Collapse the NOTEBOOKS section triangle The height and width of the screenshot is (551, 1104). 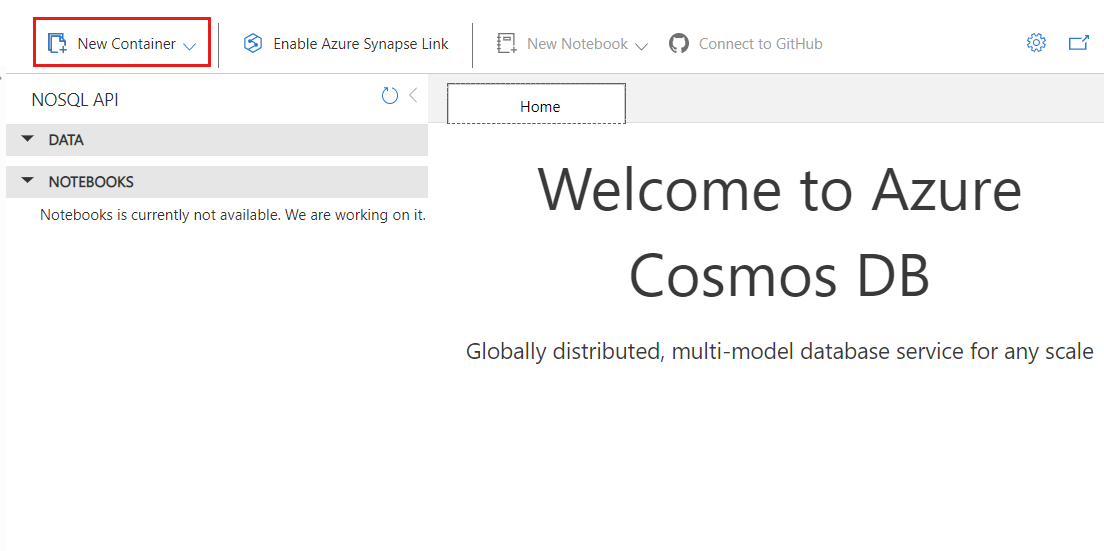27,181
